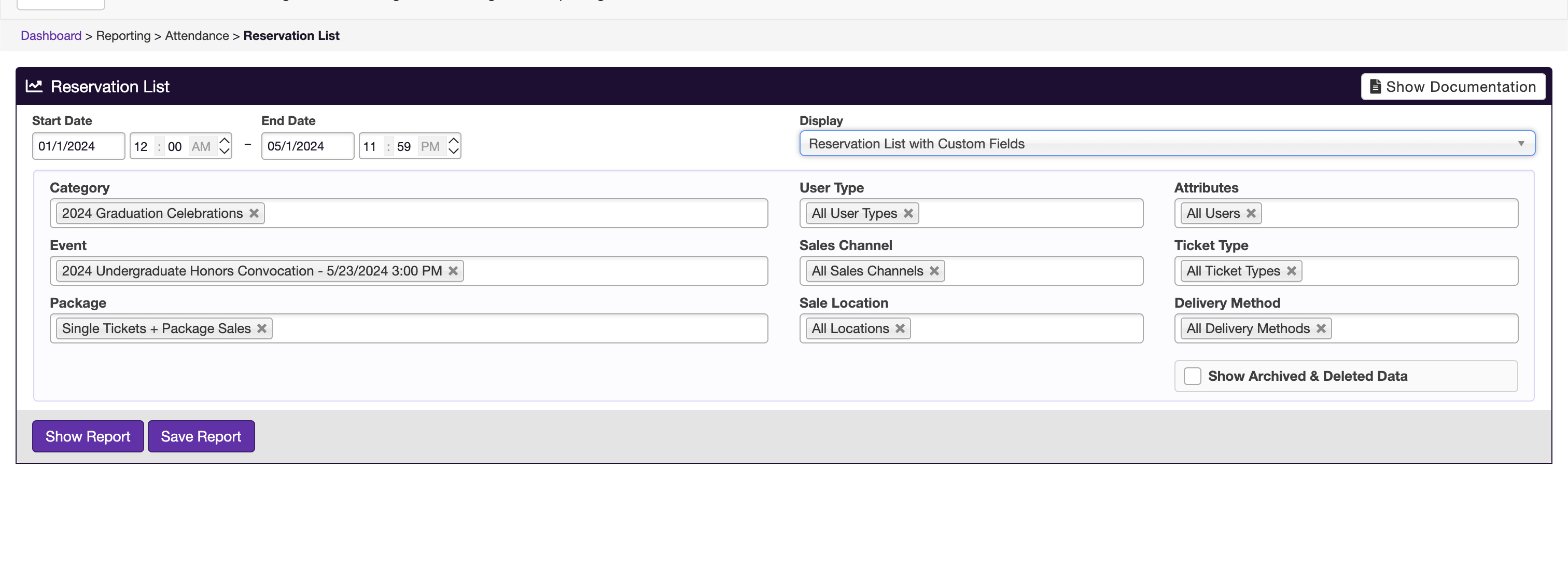Remove the All Locations tag

(x=900, y=328)
